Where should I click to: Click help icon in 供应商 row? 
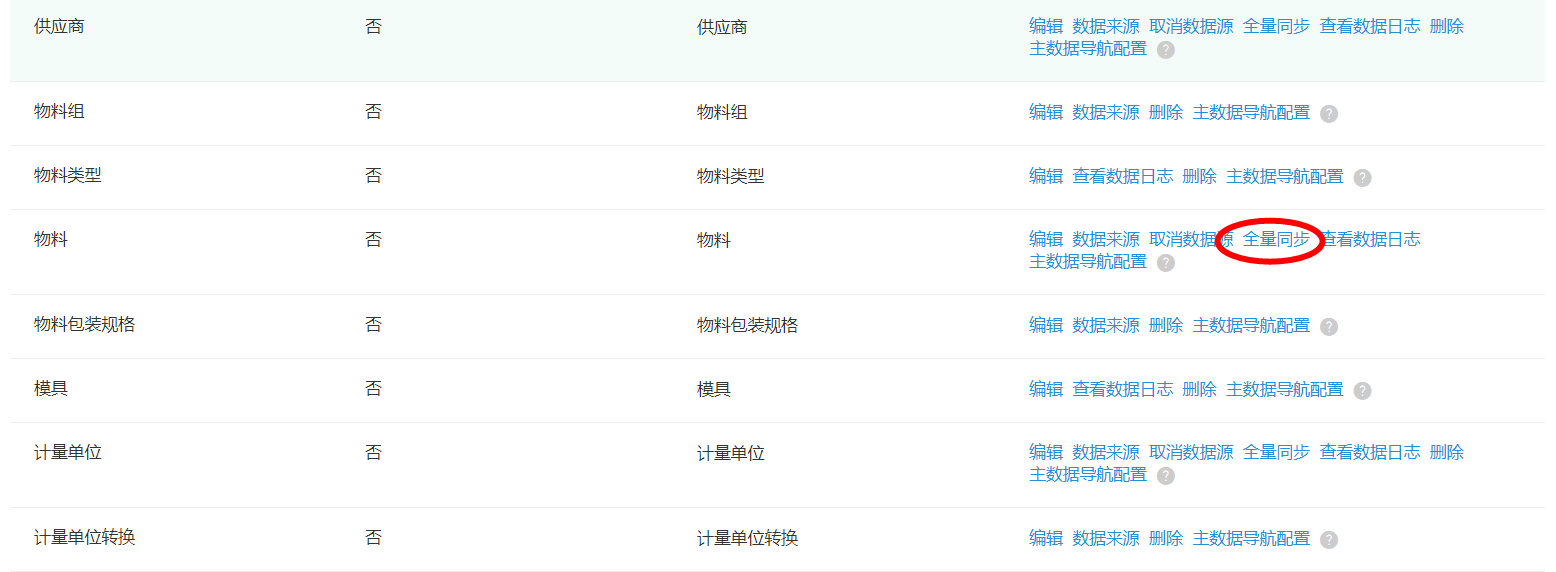[x=1165, y=50]
